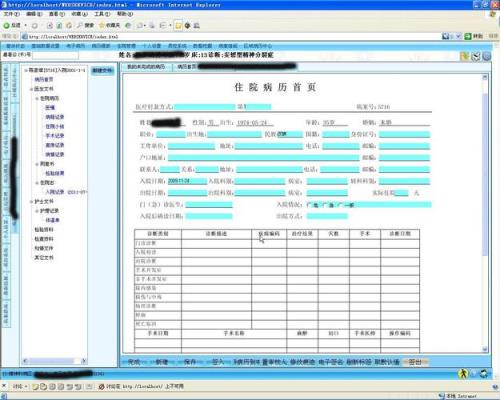The width and height of the screenshot is (500, 400).
Task: Click the main form vertical scrollbar
Action: (485, 213)
